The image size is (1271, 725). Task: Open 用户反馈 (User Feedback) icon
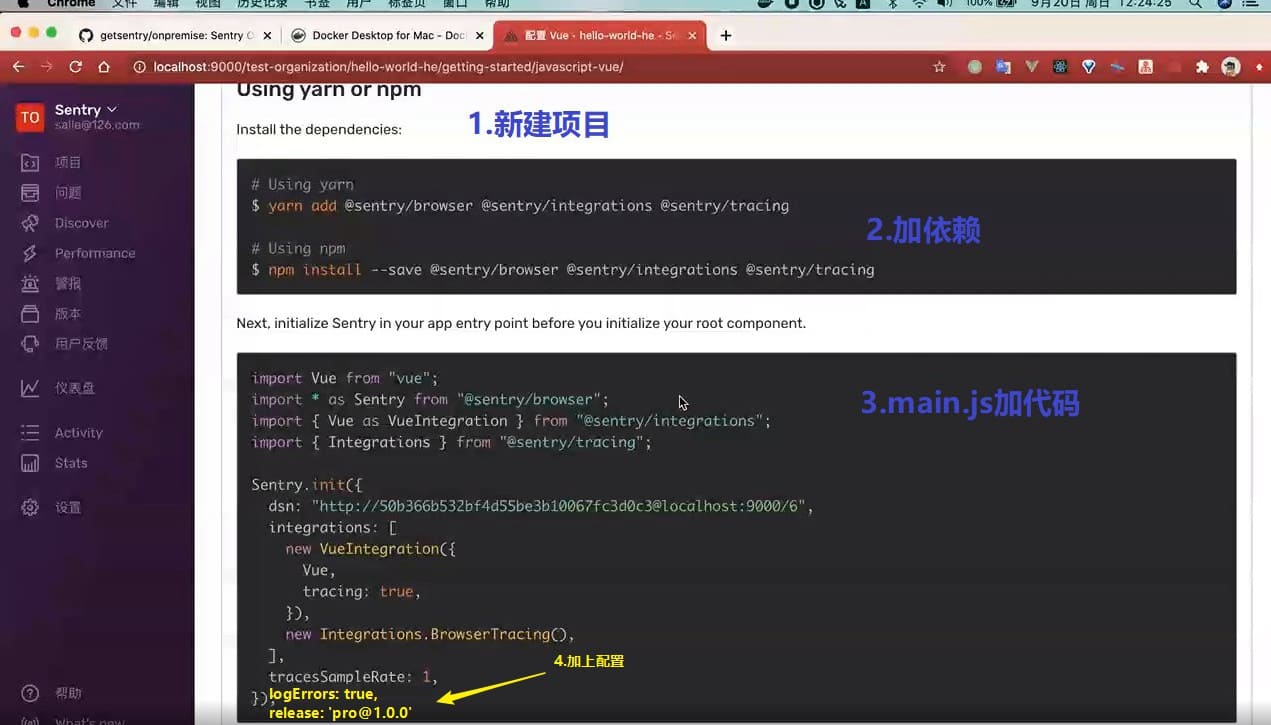(30, 344)
